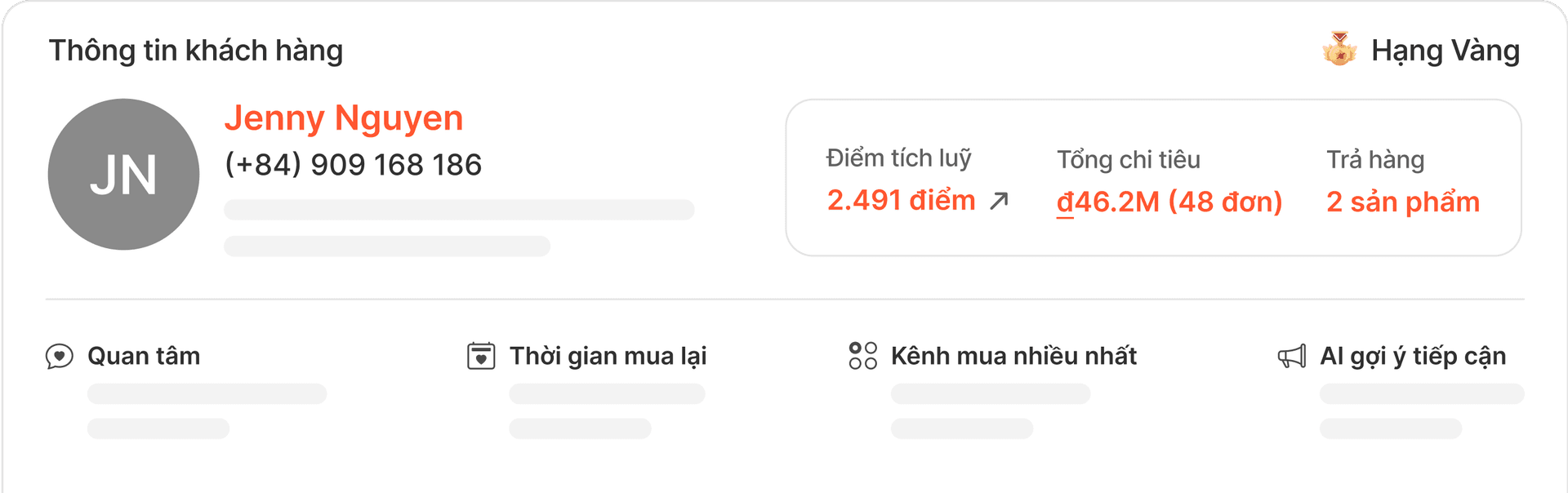The width and height of the screenshot is (1568, 493).
Task: Select the phone number (+84) 909 168 186
Action: click(353, 164)
